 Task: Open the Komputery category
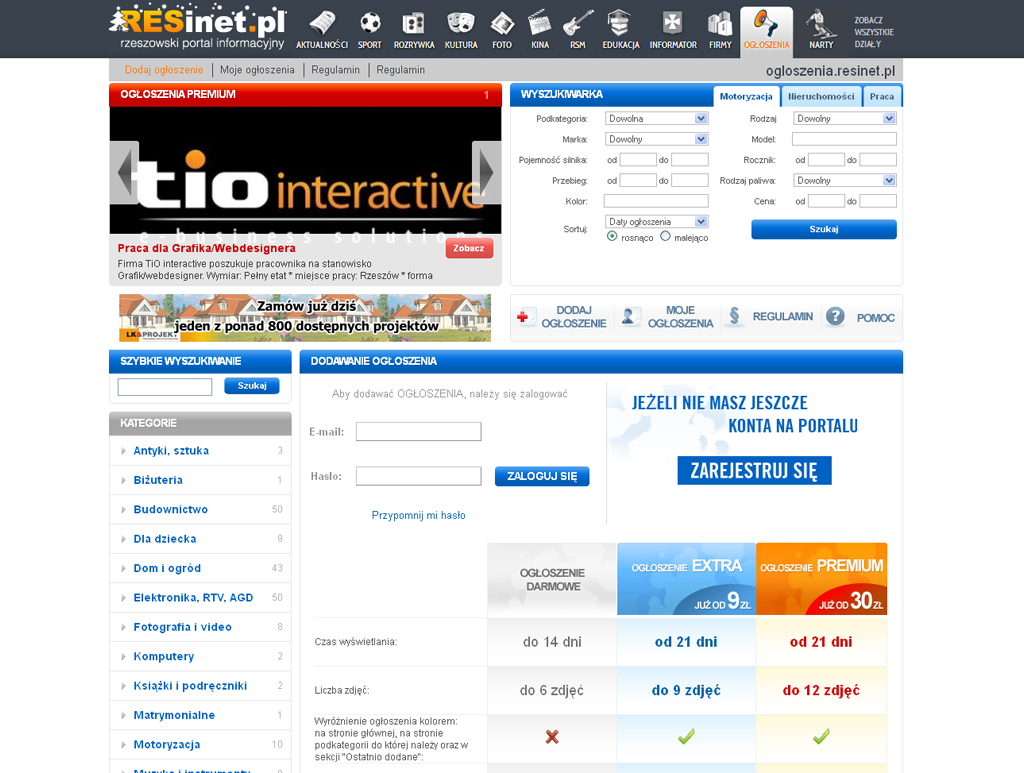pos(164,656)
